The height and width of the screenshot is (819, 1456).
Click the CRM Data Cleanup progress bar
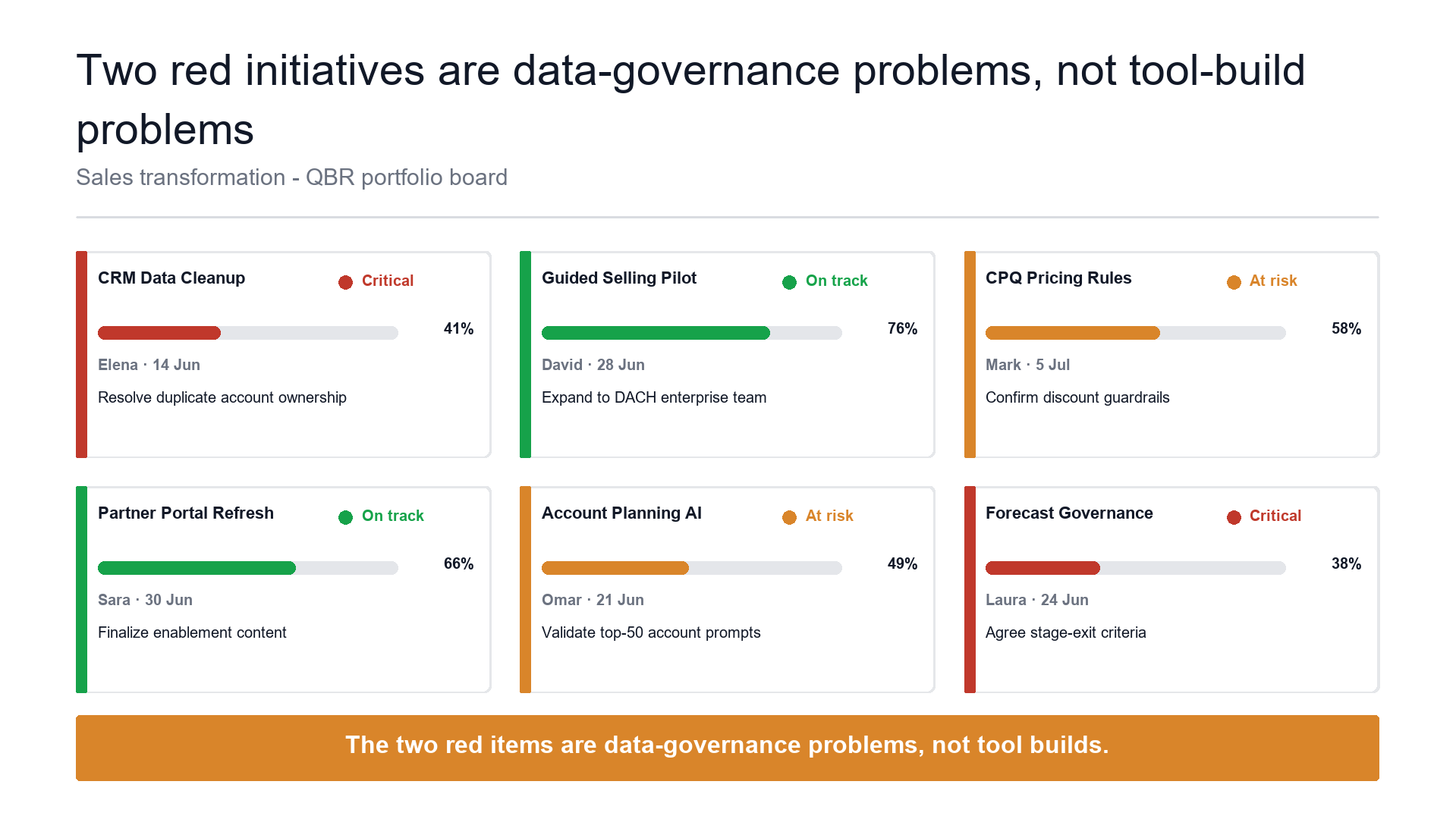click(x=248, y=333)
